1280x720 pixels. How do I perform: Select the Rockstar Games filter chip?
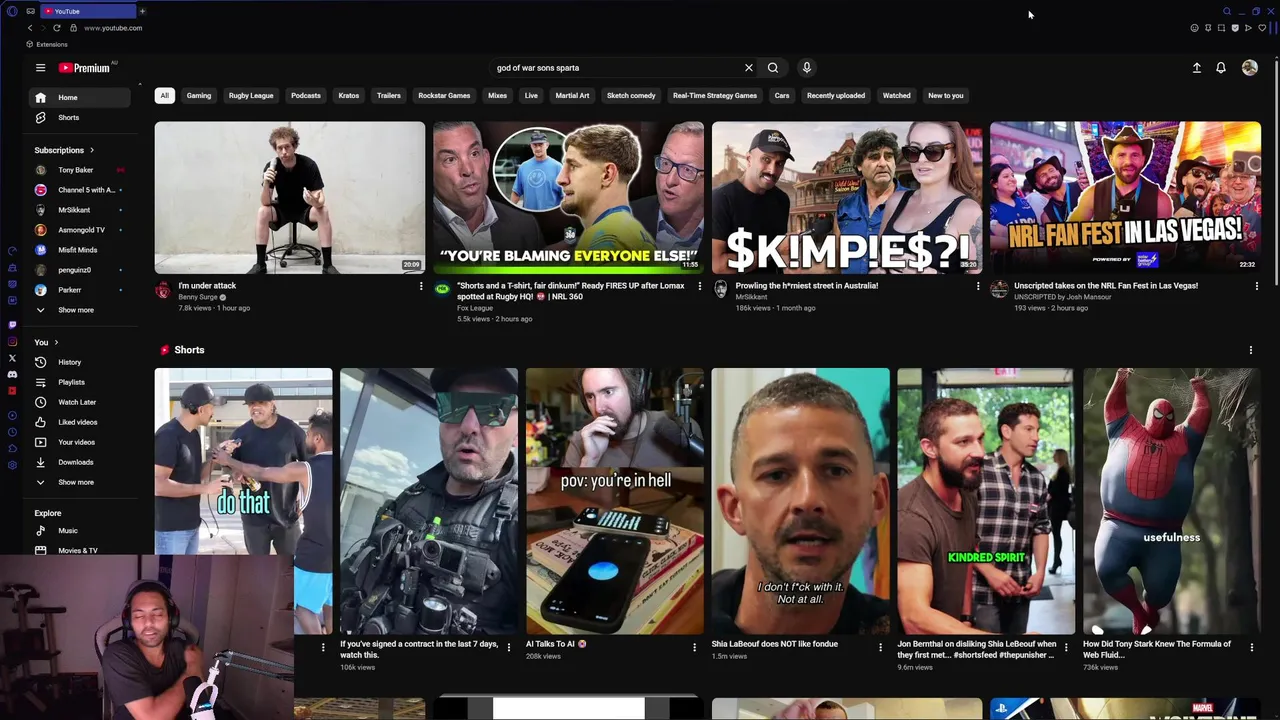click(x=444, y=95)
